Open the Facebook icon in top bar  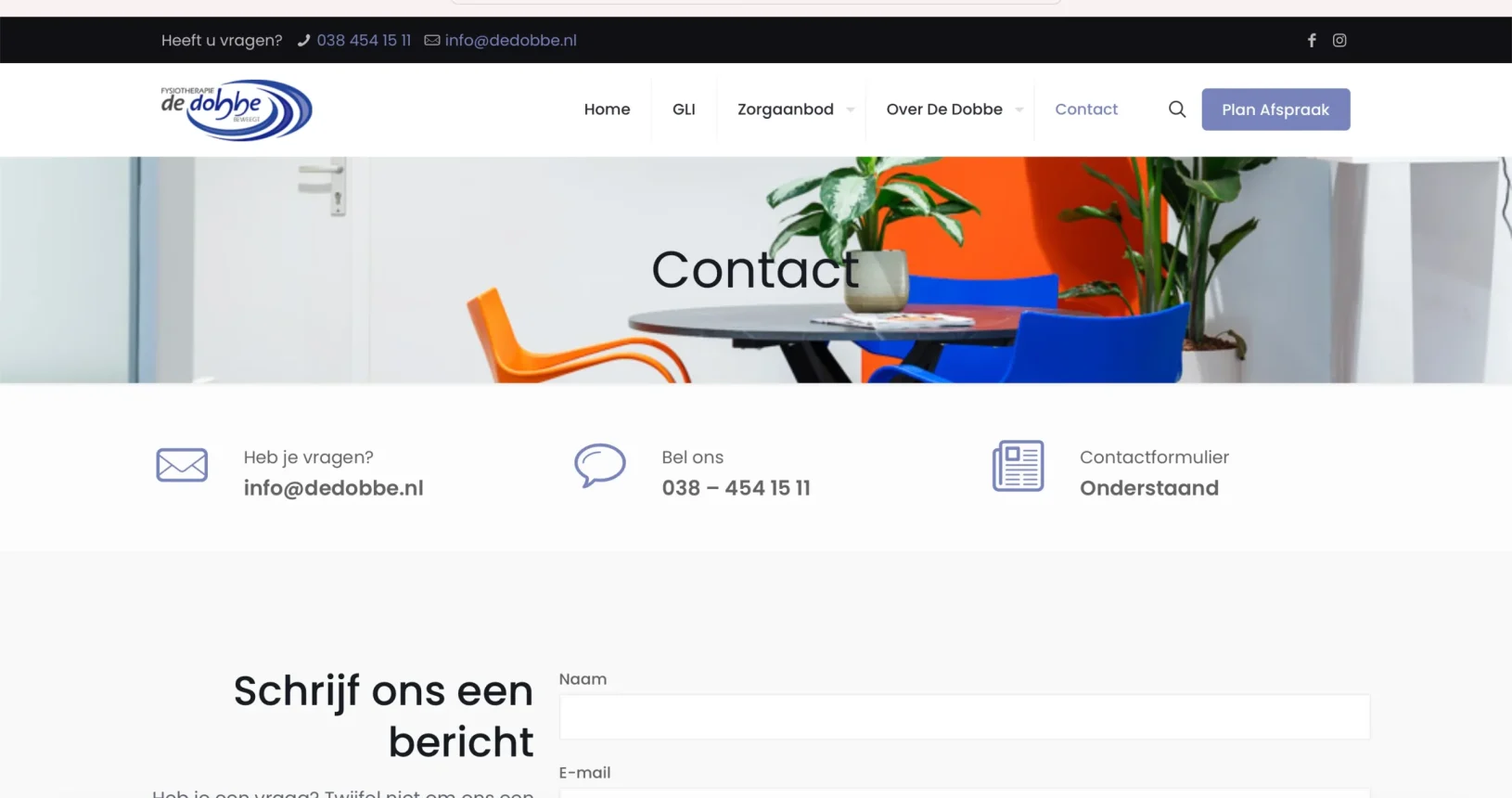(x=1312, y=40)
